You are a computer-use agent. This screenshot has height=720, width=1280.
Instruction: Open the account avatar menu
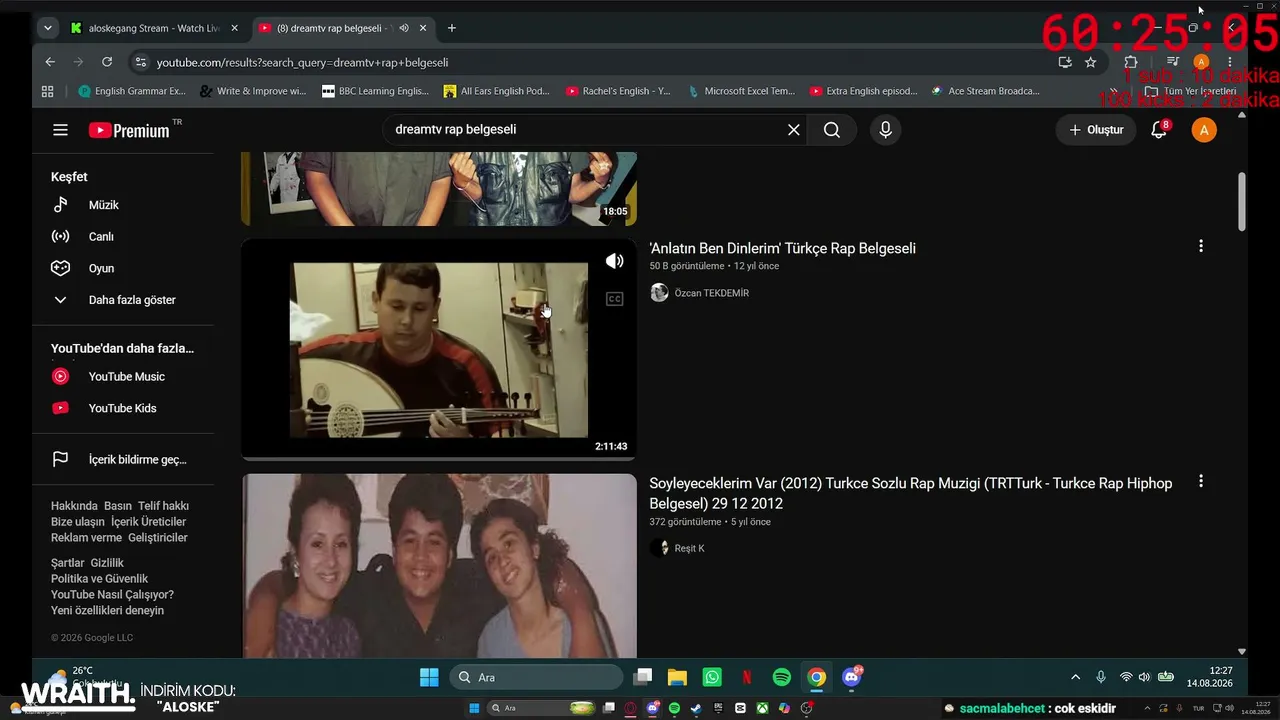(1204, 130)
